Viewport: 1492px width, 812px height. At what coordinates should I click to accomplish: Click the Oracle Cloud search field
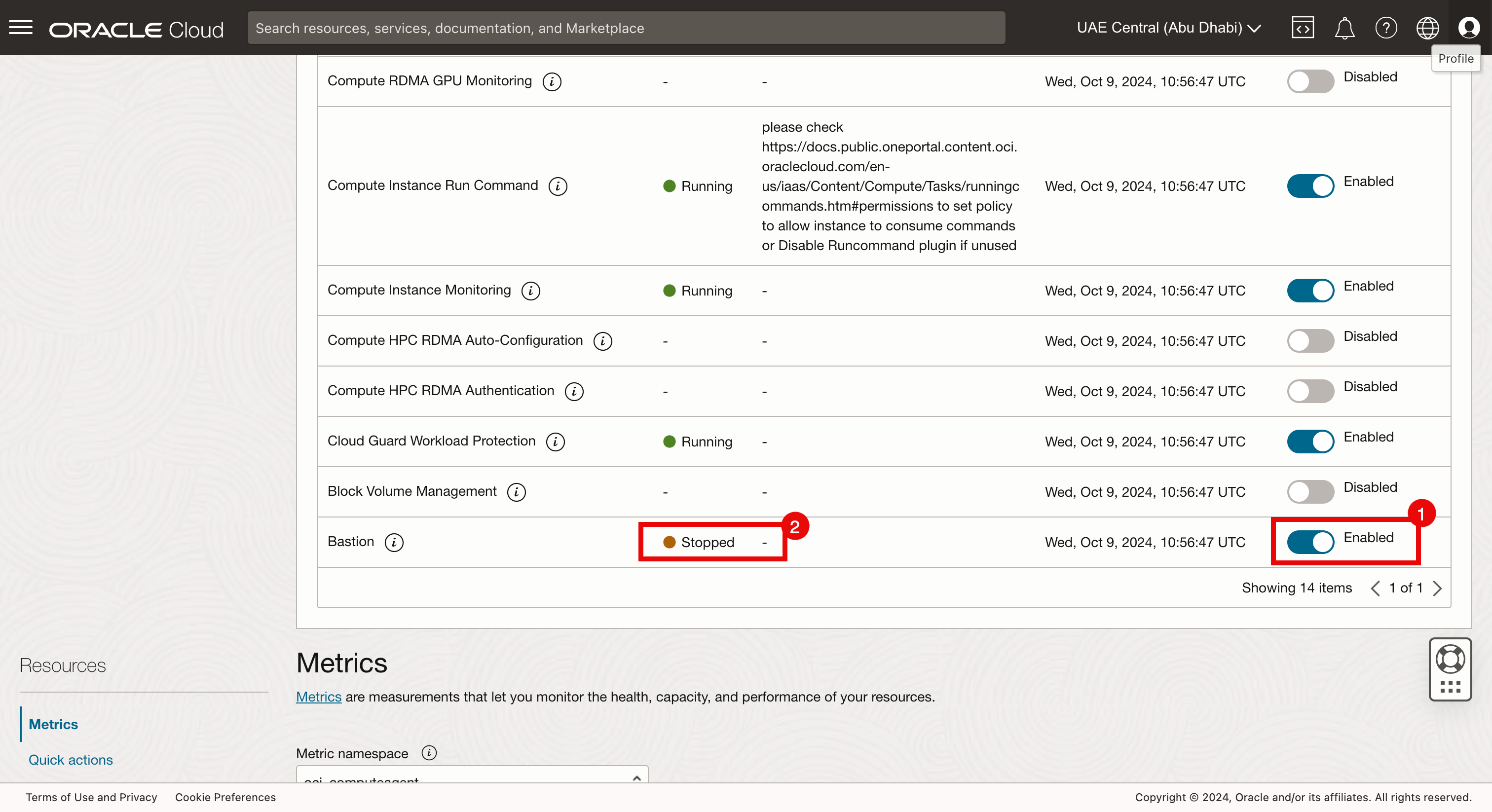(626, 28)
